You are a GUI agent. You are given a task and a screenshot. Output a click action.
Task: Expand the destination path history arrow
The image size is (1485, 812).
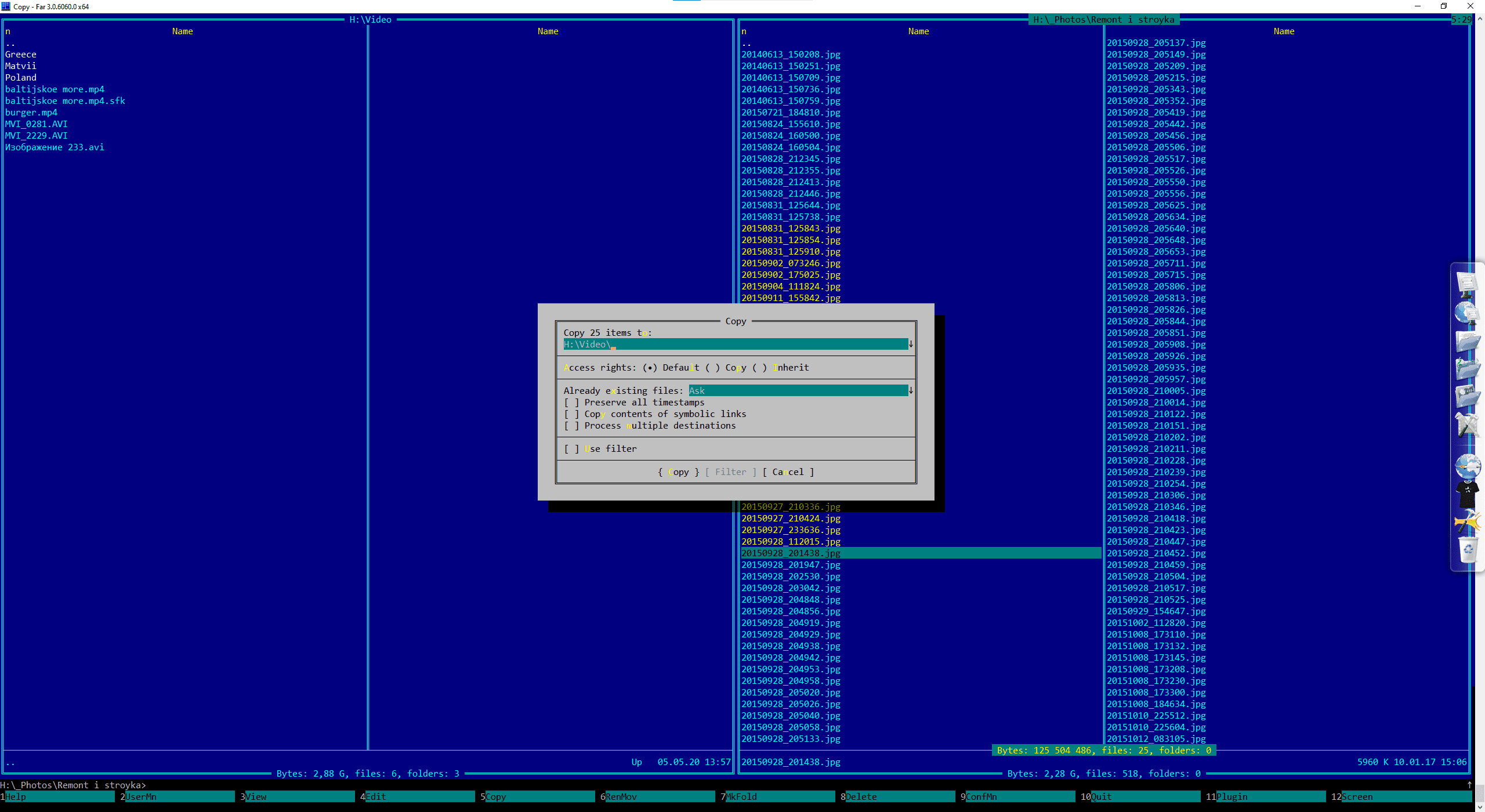tap(911, 345)
